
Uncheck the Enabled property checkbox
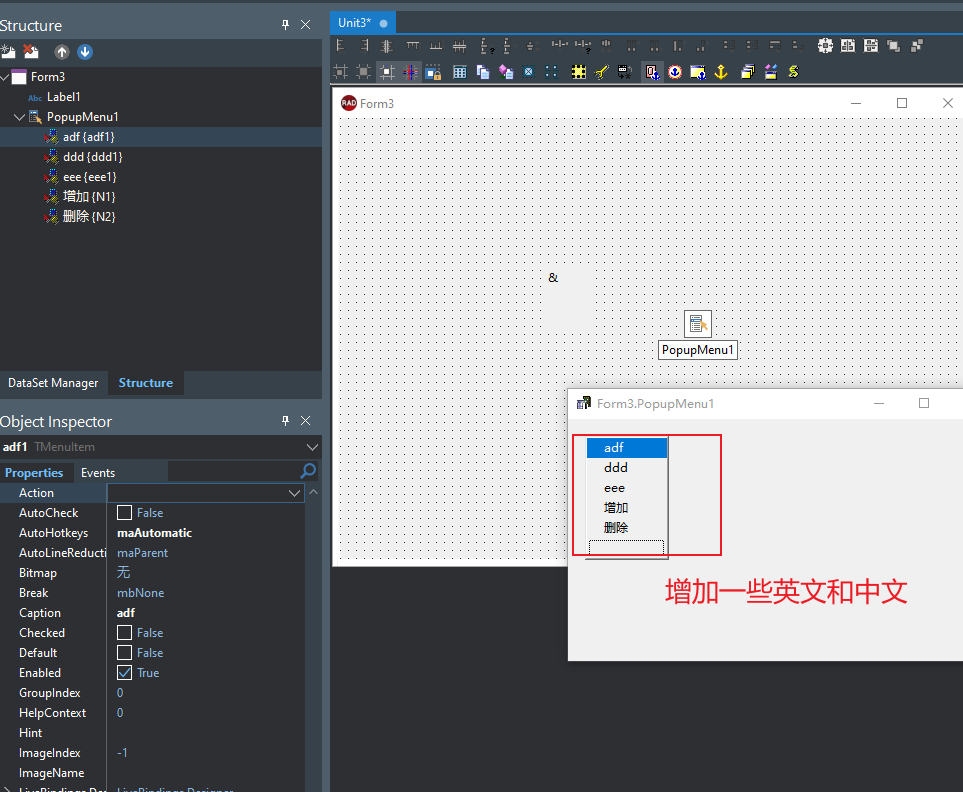(125, 672)
